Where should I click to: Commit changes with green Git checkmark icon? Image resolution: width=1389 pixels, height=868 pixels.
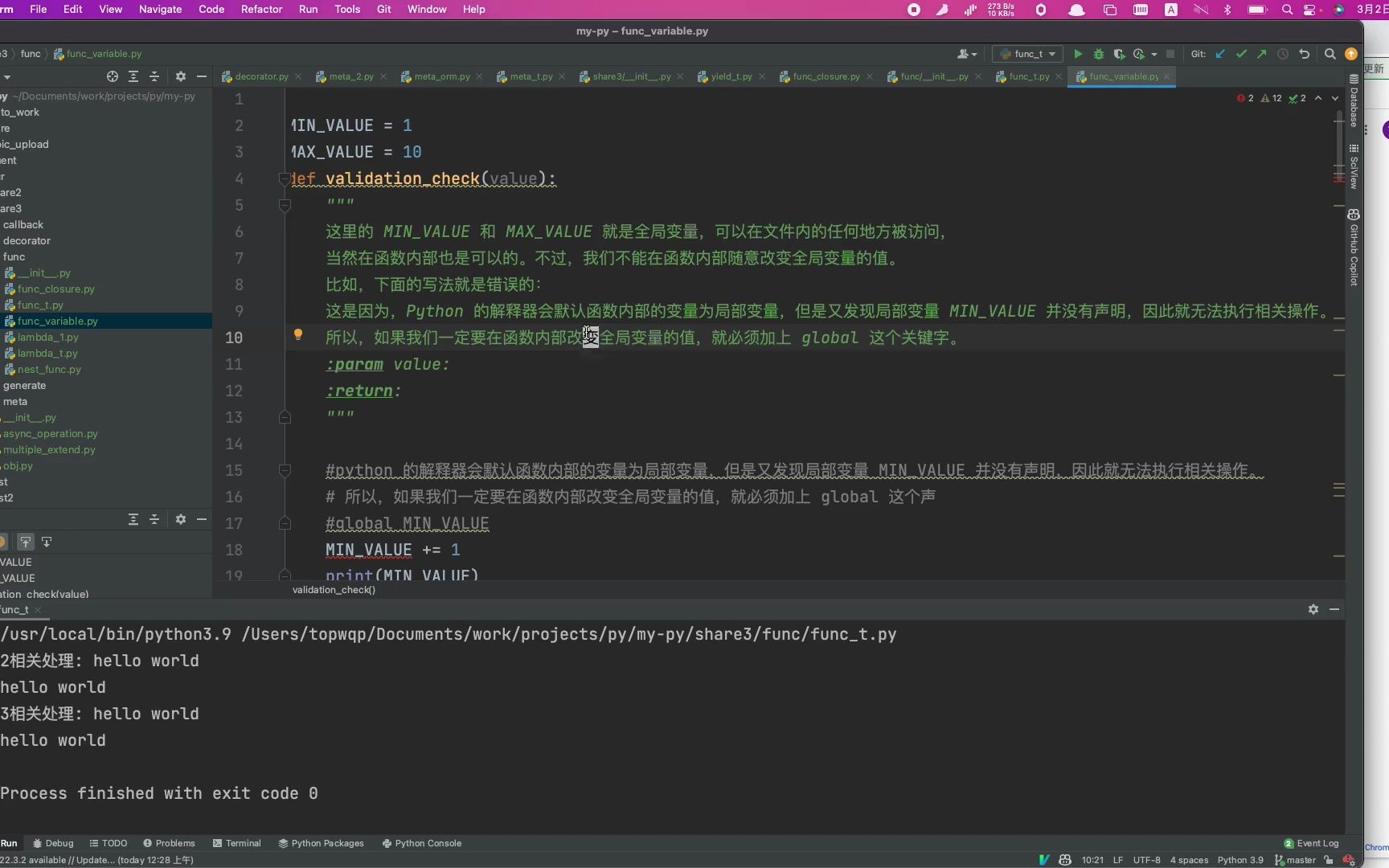pos(1242,54)
